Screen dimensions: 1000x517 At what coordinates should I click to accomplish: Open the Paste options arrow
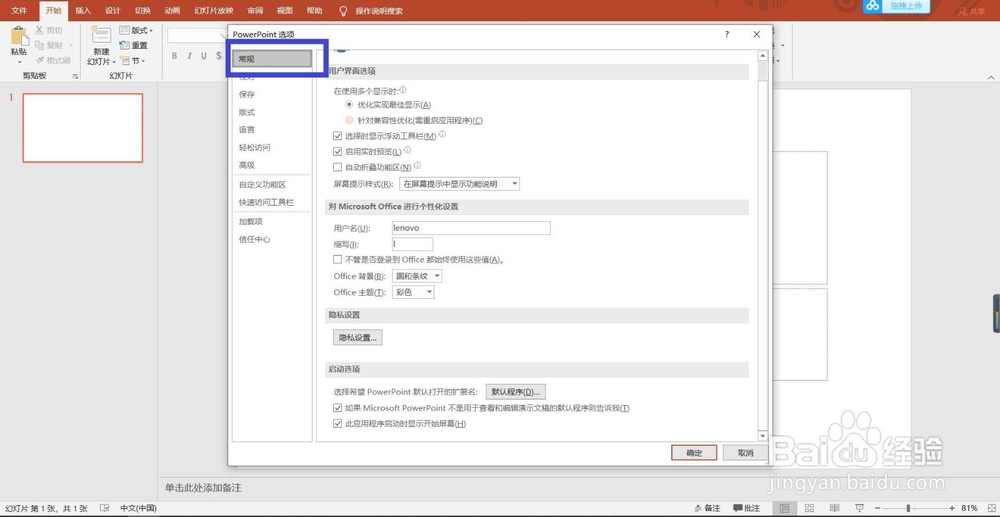click(20, 62)
